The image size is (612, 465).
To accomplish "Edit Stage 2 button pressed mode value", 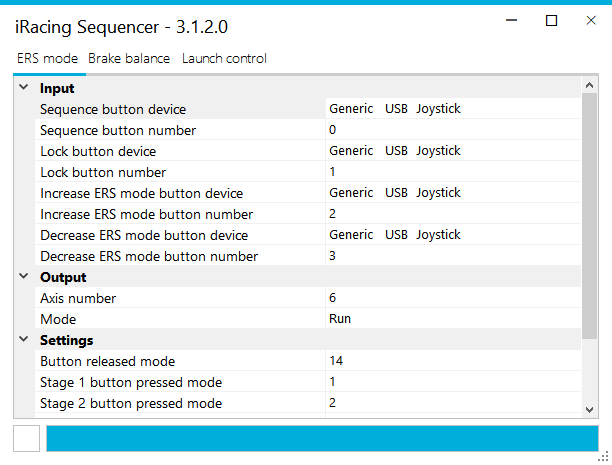I will click(x=453, y=403).
